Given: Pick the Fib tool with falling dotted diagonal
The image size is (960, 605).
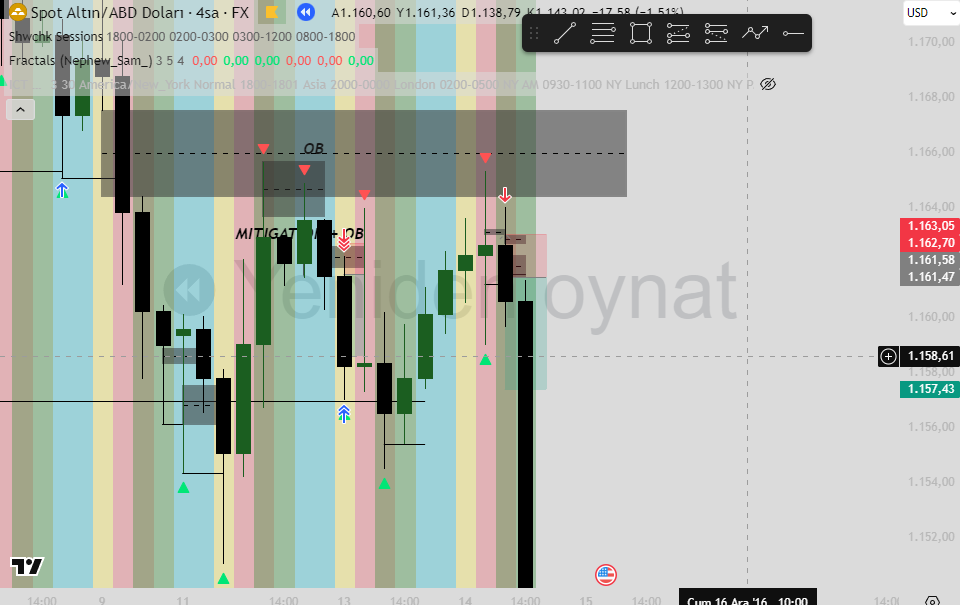Looking at the screenshot, I should (716, 33).
